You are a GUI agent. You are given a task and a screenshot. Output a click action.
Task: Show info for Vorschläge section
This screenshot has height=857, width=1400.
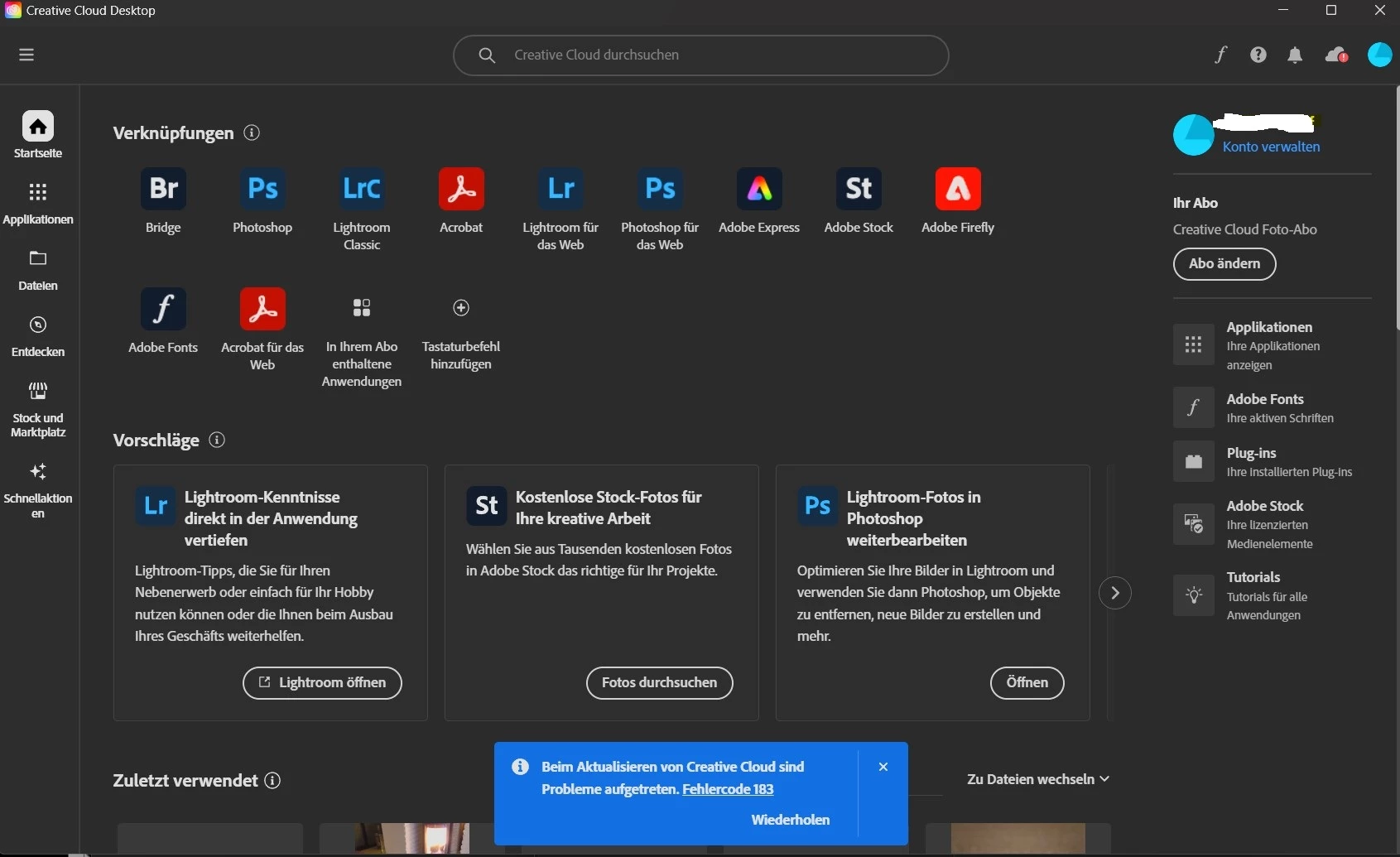(x=217, y=440)
